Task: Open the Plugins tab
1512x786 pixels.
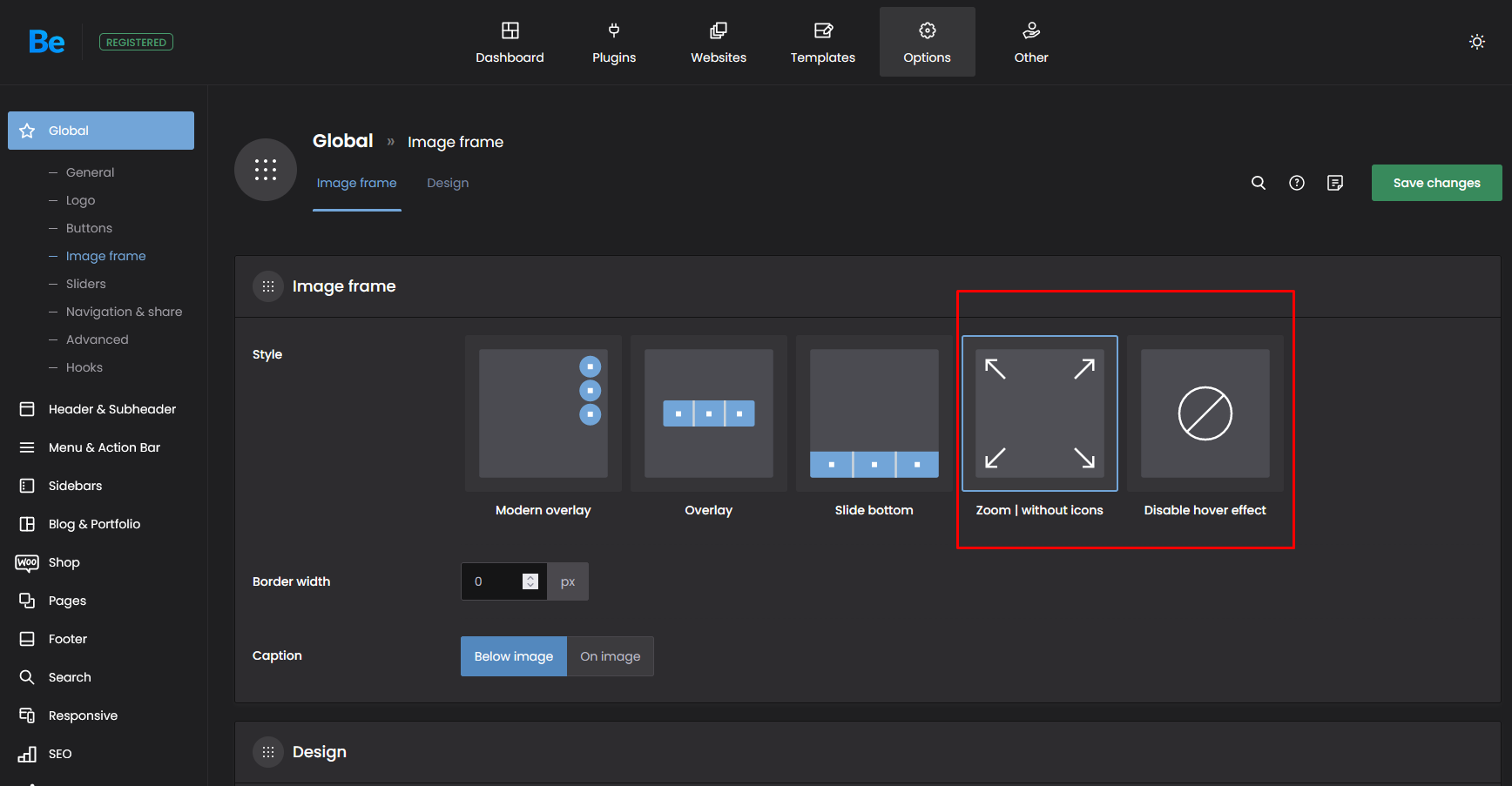Action: (x=614, y=42)
